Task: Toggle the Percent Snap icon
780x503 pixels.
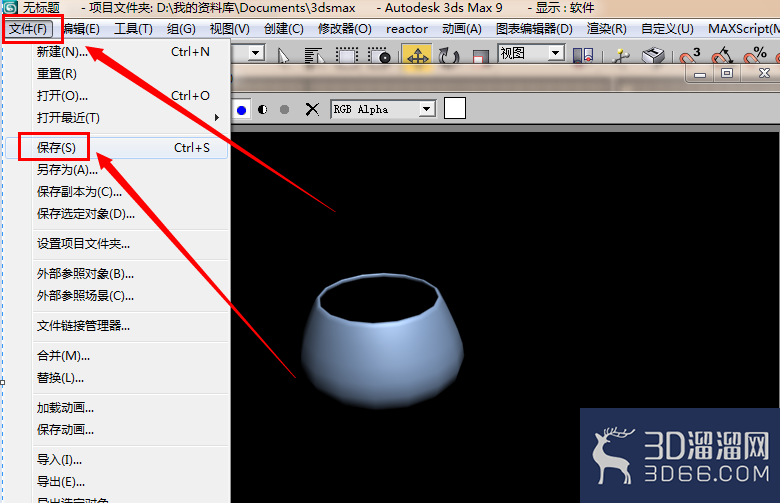Action: point(755,55)
